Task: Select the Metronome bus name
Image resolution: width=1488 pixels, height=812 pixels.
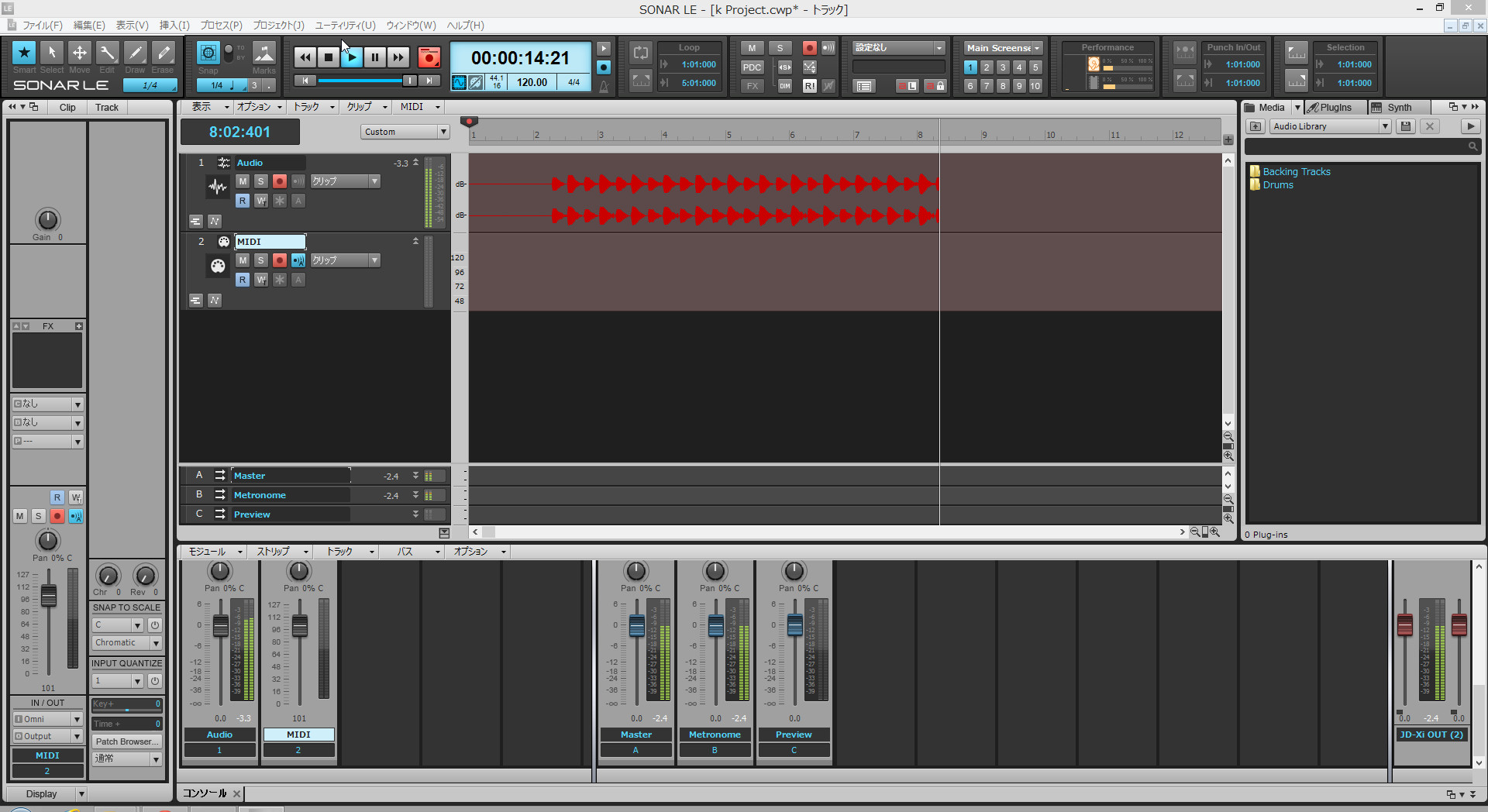Action: click(x=260, y=495)
